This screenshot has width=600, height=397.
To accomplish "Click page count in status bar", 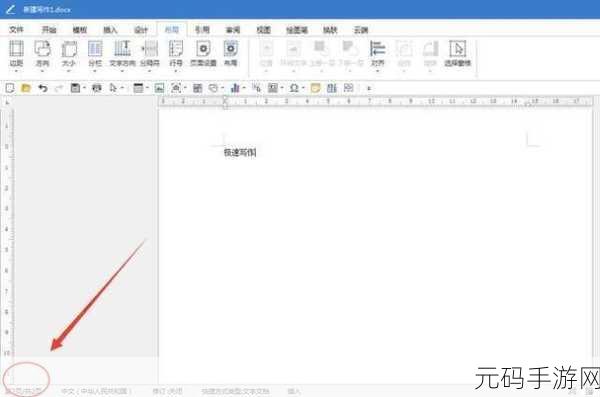I will coord(23,391).
